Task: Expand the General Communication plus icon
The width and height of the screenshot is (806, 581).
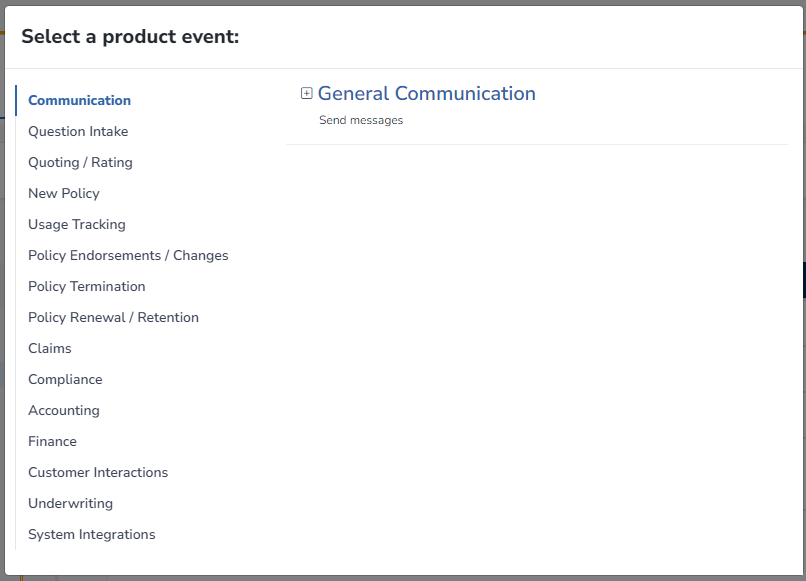Action: pos(306,93)
